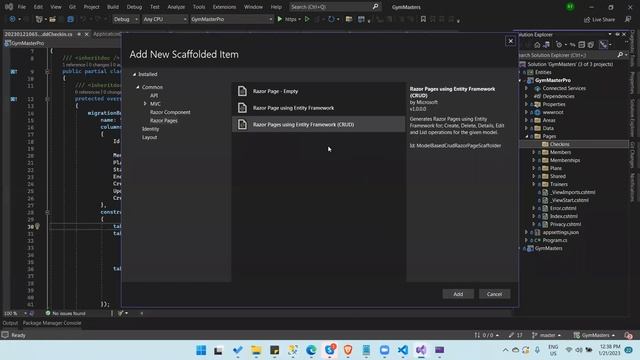
Task: Close the 20230121065 AddCheckins.cs editor tab
Action: (86, 34)
